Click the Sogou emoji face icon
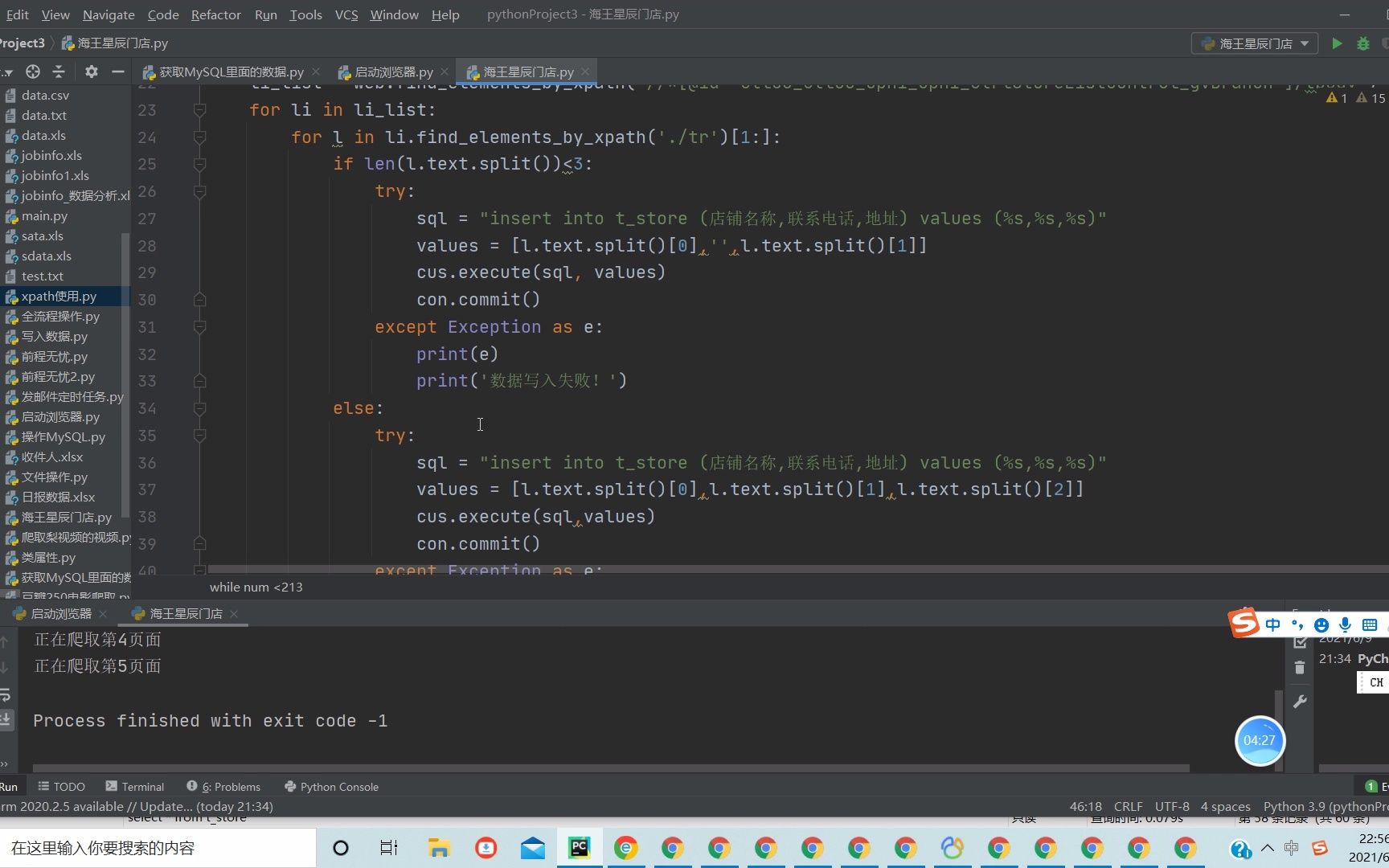This screenshot has width=1389, height=868. [x=1321, y=624]
